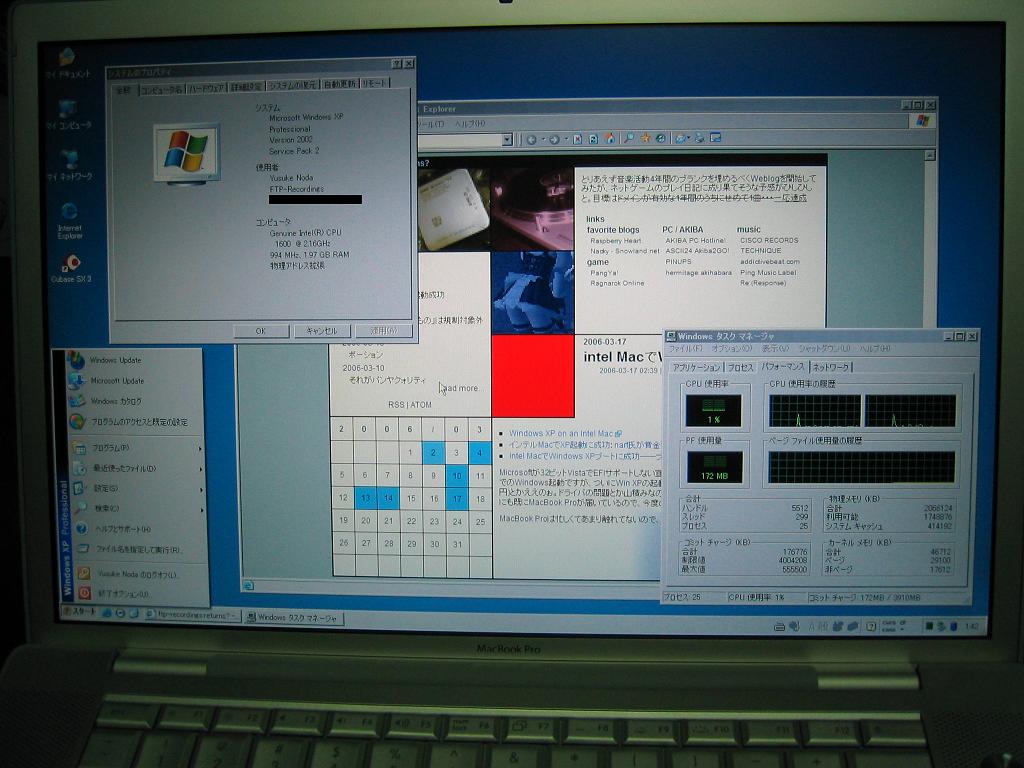Click the Stop icon in Internet Explorer toolbar

click(578, 139)
